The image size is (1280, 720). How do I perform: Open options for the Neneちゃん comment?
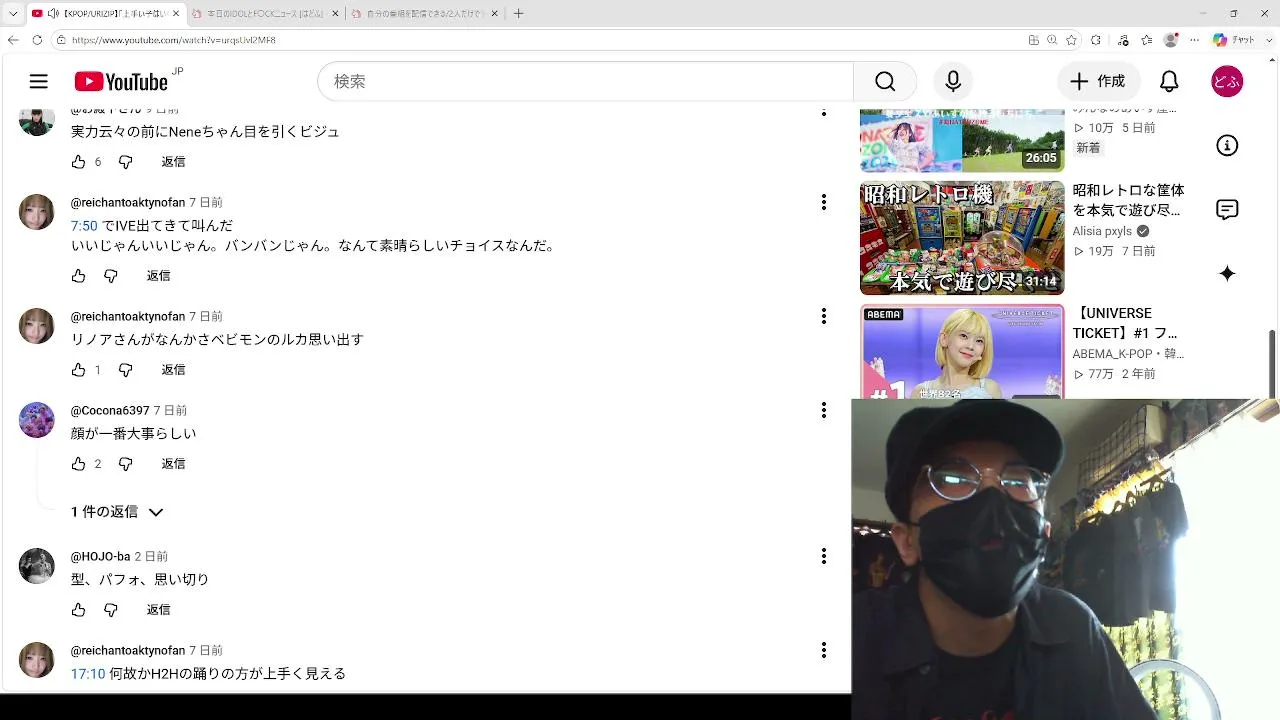point(824,112)
